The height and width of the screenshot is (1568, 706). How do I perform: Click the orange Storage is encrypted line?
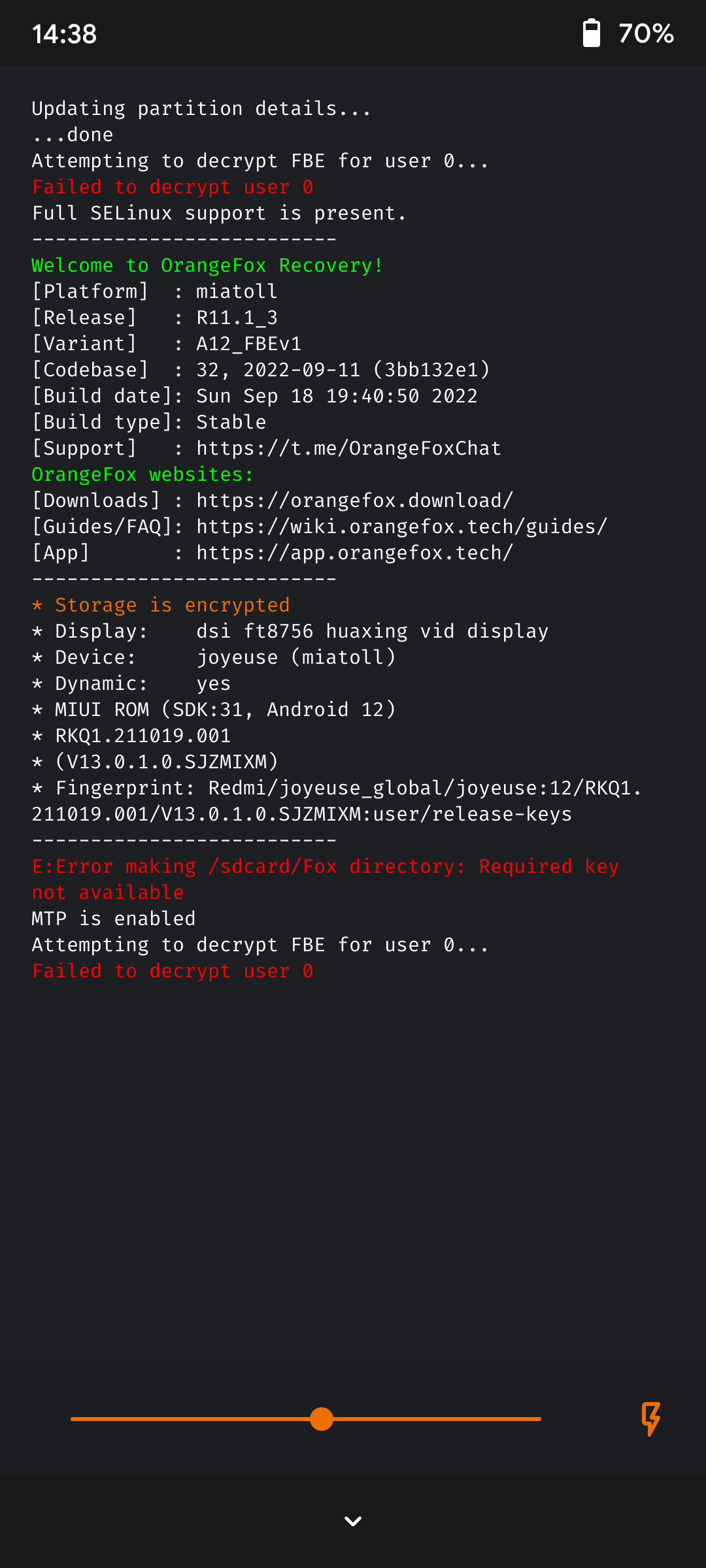pyautogui.click(x=161, y=605)
